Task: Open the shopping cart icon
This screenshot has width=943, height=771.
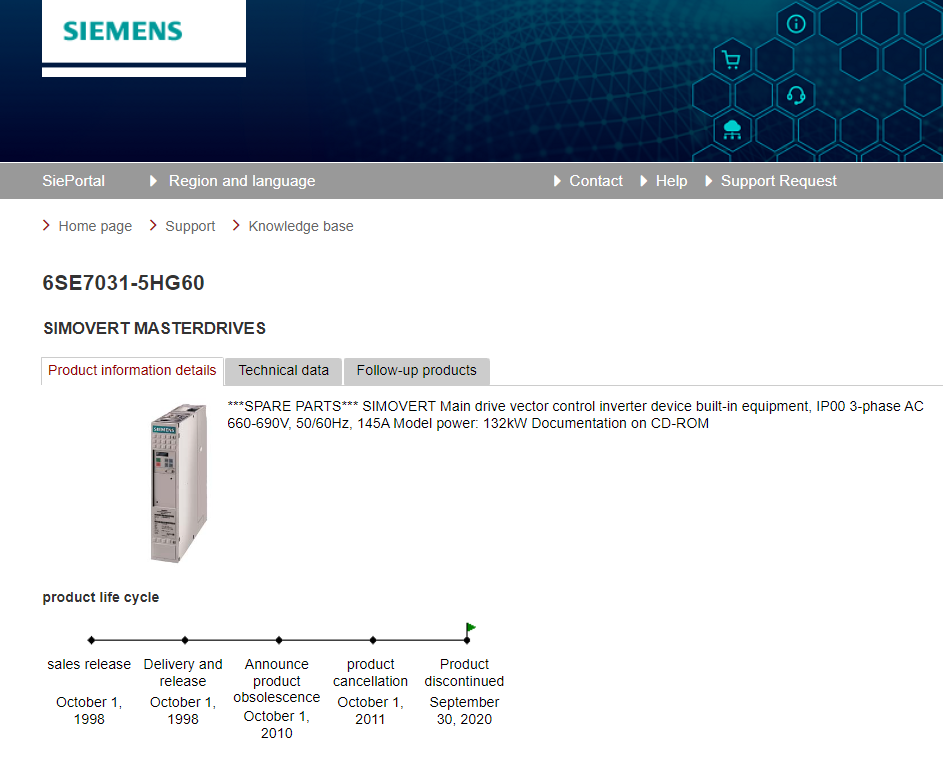Action: coord(731,60)
